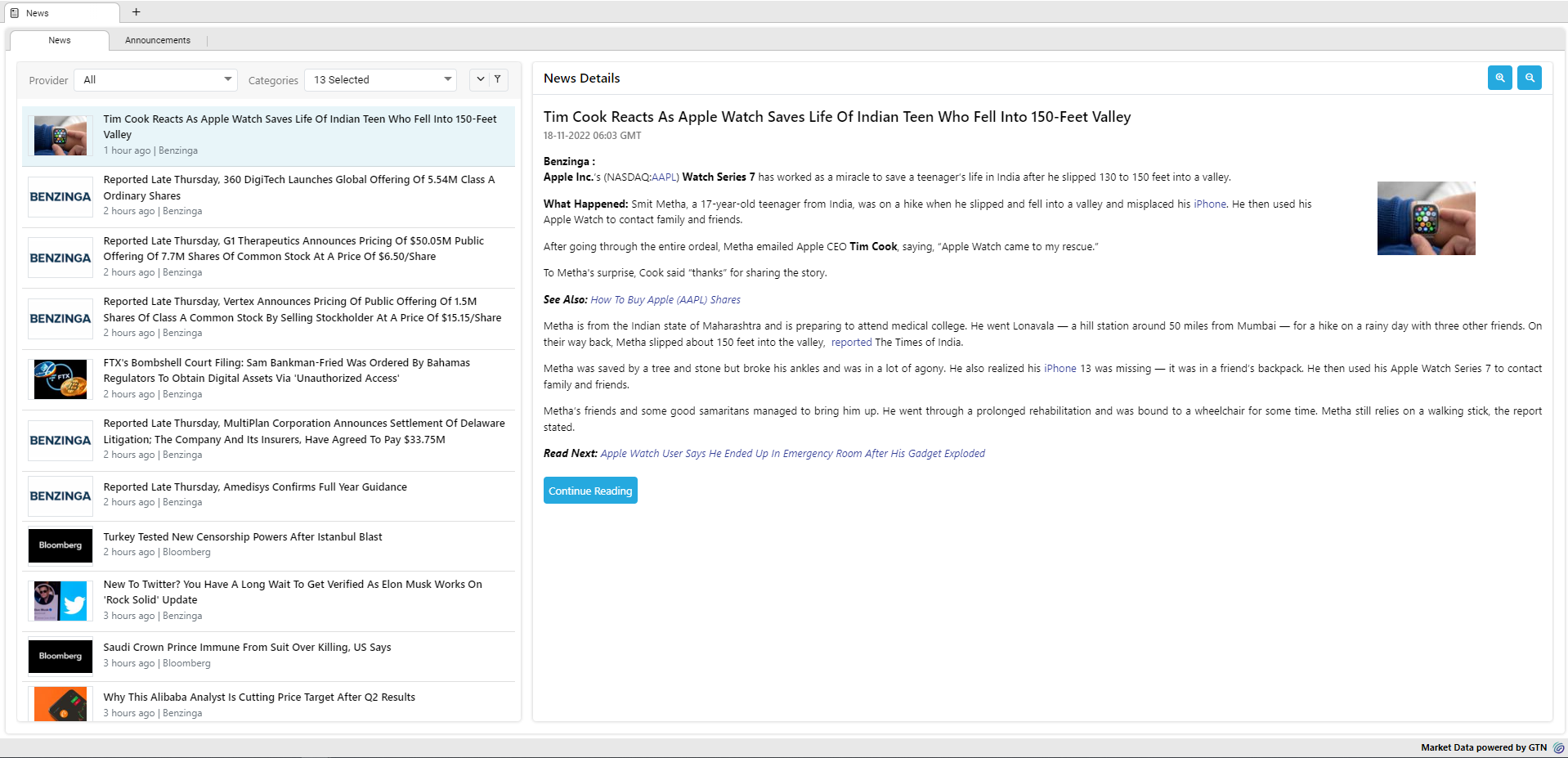Click the zoom out magnifier button
This screenshot has height=758, width=1568.
[x=1529, y=78]
